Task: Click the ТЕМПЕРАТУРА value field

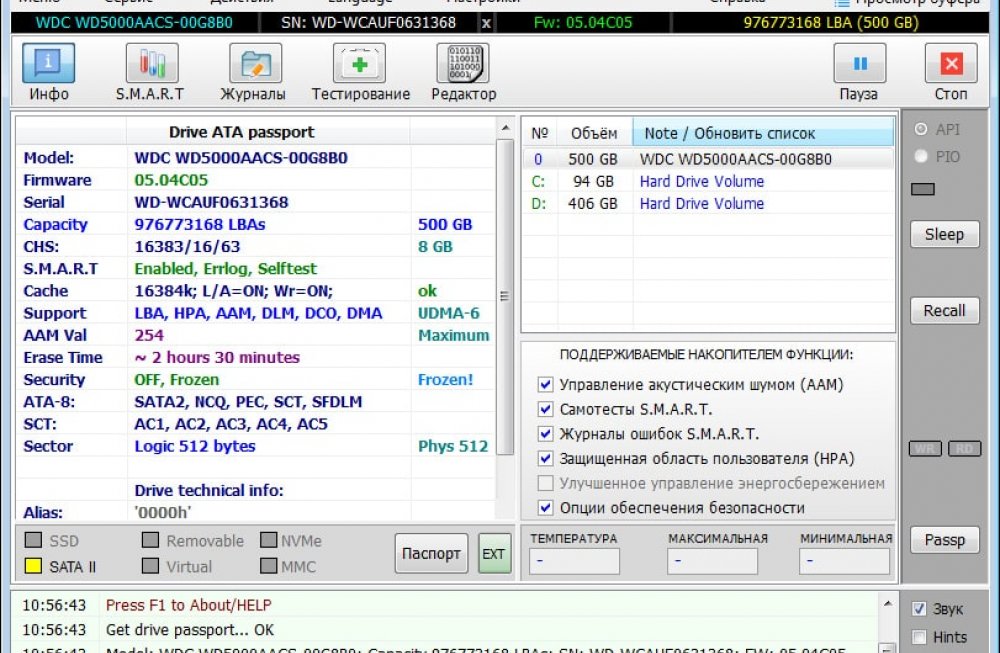Action: pos(574,561)
